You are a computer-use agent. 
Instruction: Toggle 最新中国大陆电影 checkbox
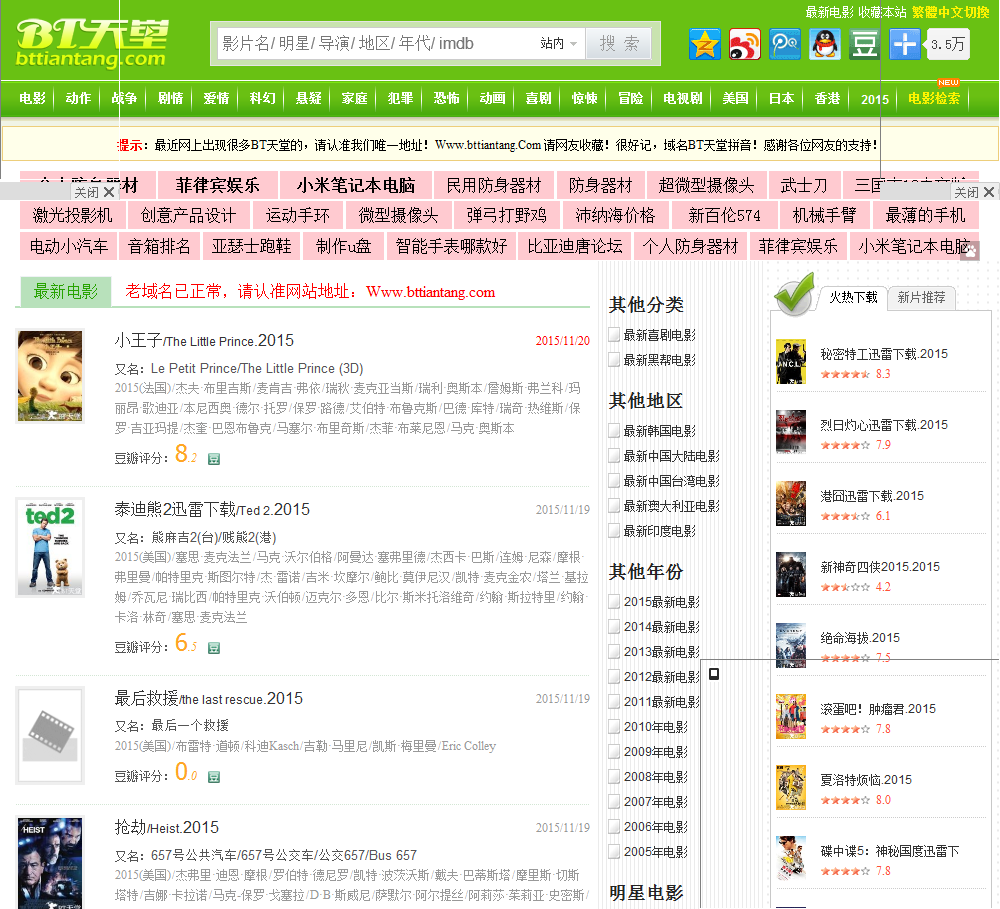614,455
